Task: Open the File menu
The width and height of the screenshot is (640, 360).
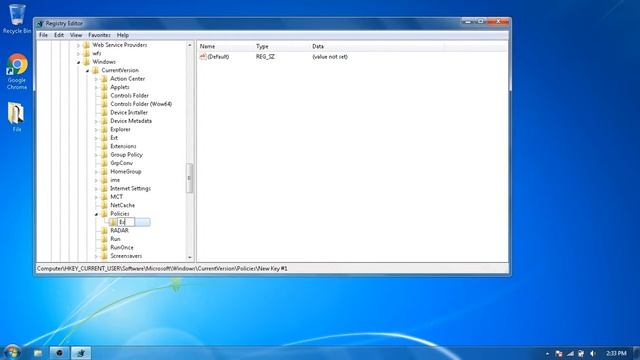Action: point(43,35)
